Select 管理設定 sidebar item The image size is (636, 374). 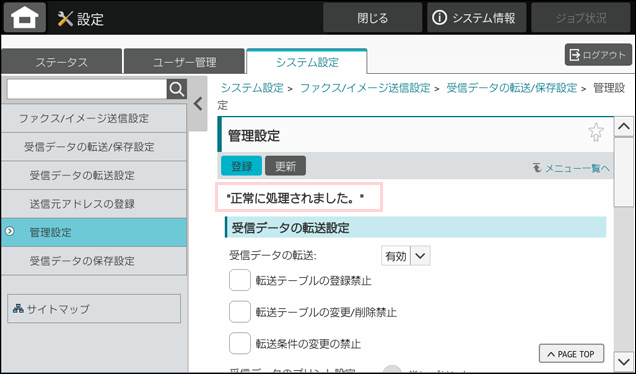[x=94, y=232]
